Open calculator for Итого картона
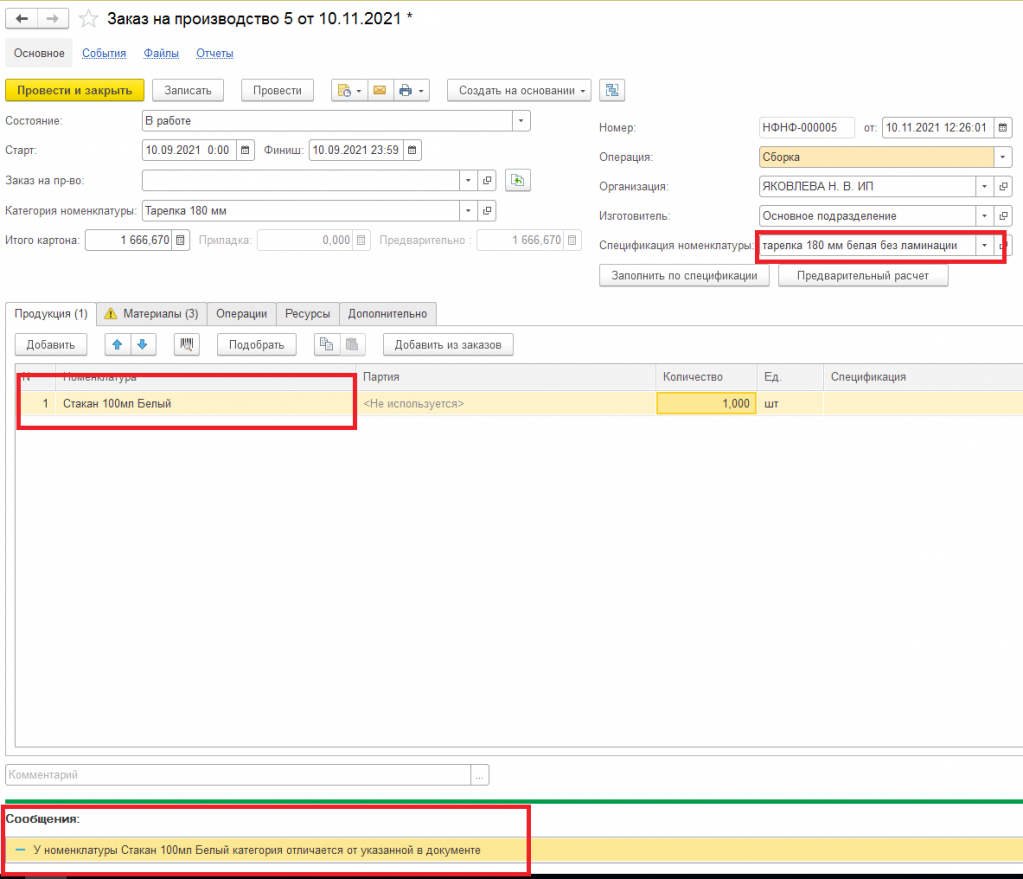1023x879 pixels. pyautogui.click(x=181, y=240)
